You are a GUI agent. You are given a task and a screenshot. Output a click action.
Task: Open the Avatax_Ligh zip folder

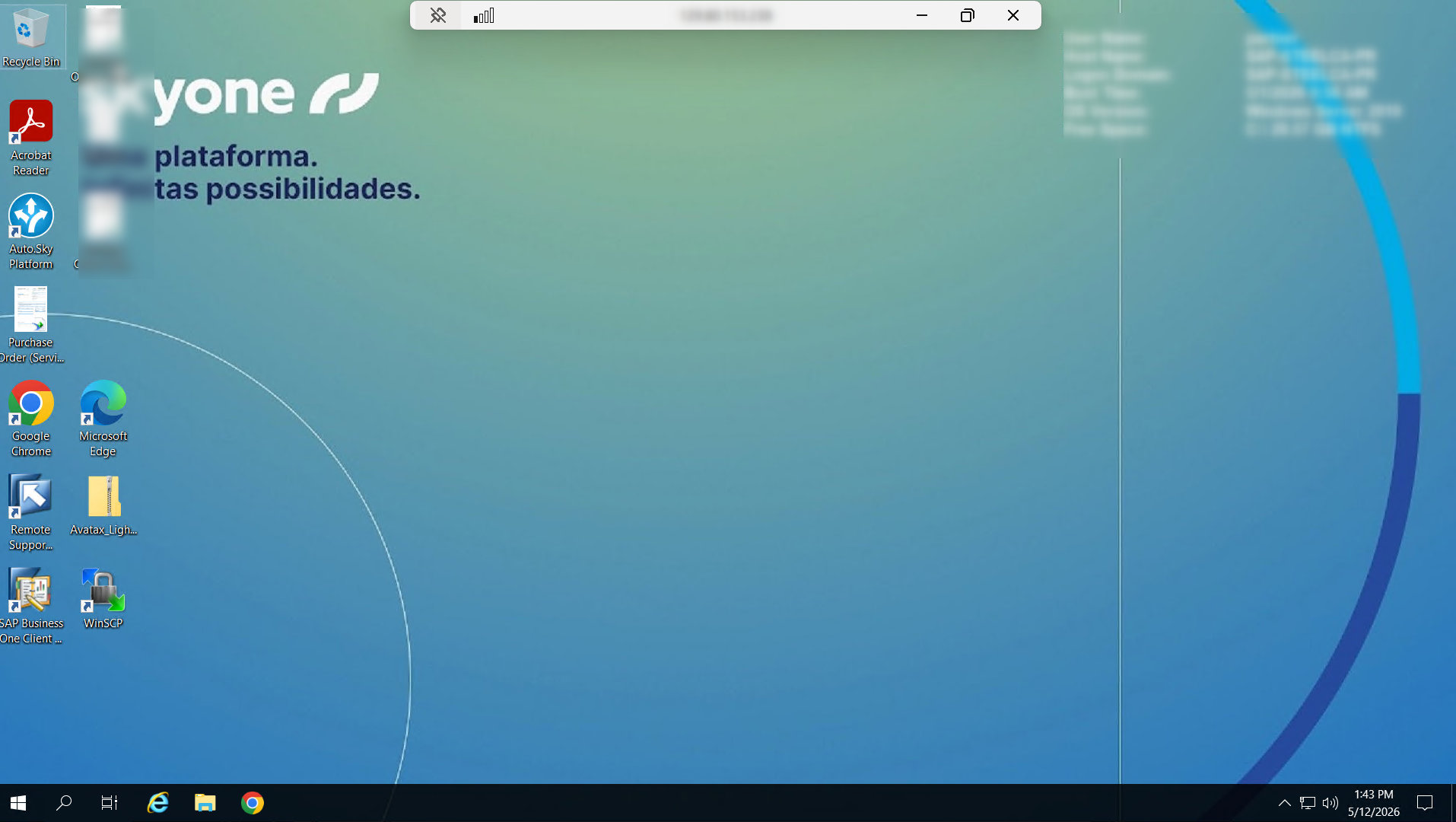click(x=103, y=505)
